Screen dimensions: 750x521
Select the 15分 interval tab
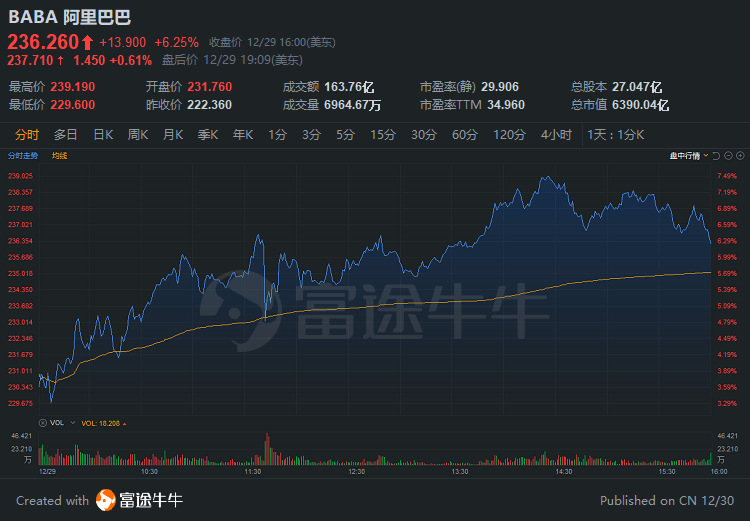(383, 135)
